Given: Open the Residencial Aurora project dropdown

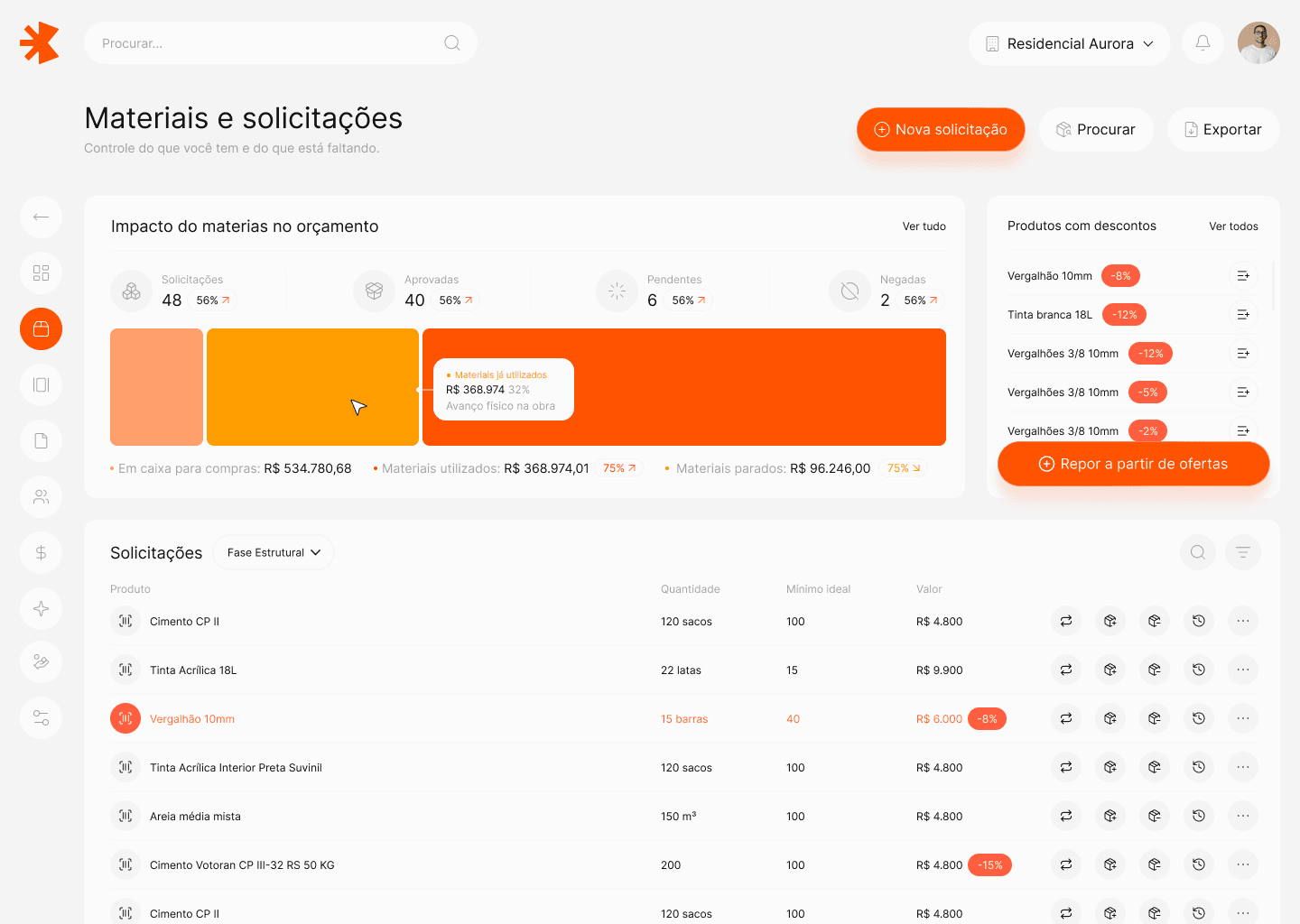Looking at the screenshot, I should 1070,43.
